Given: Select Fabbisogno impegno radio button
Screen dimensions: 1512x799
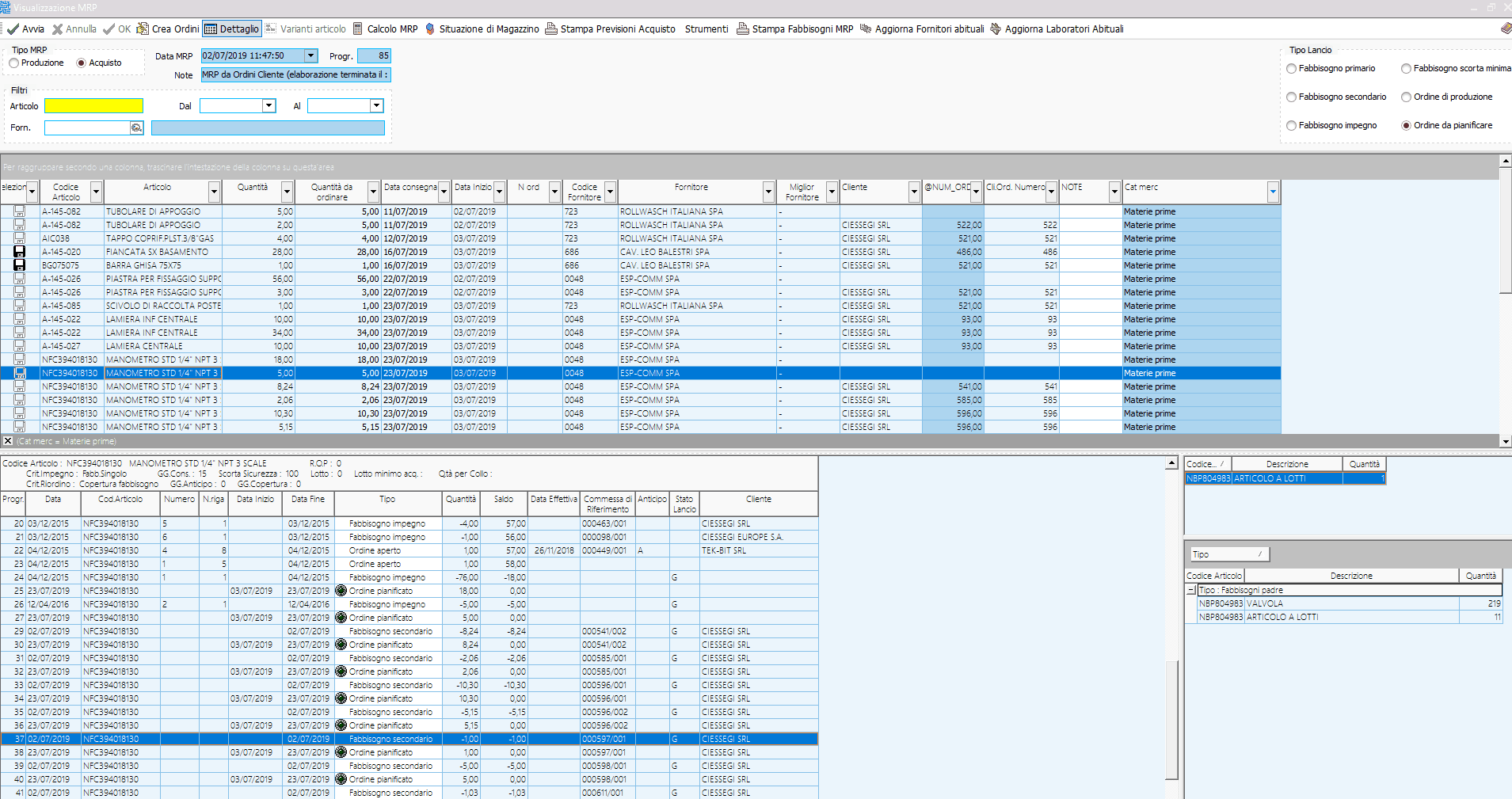Looking at the screenshot, I should [x=1292, y=126].
